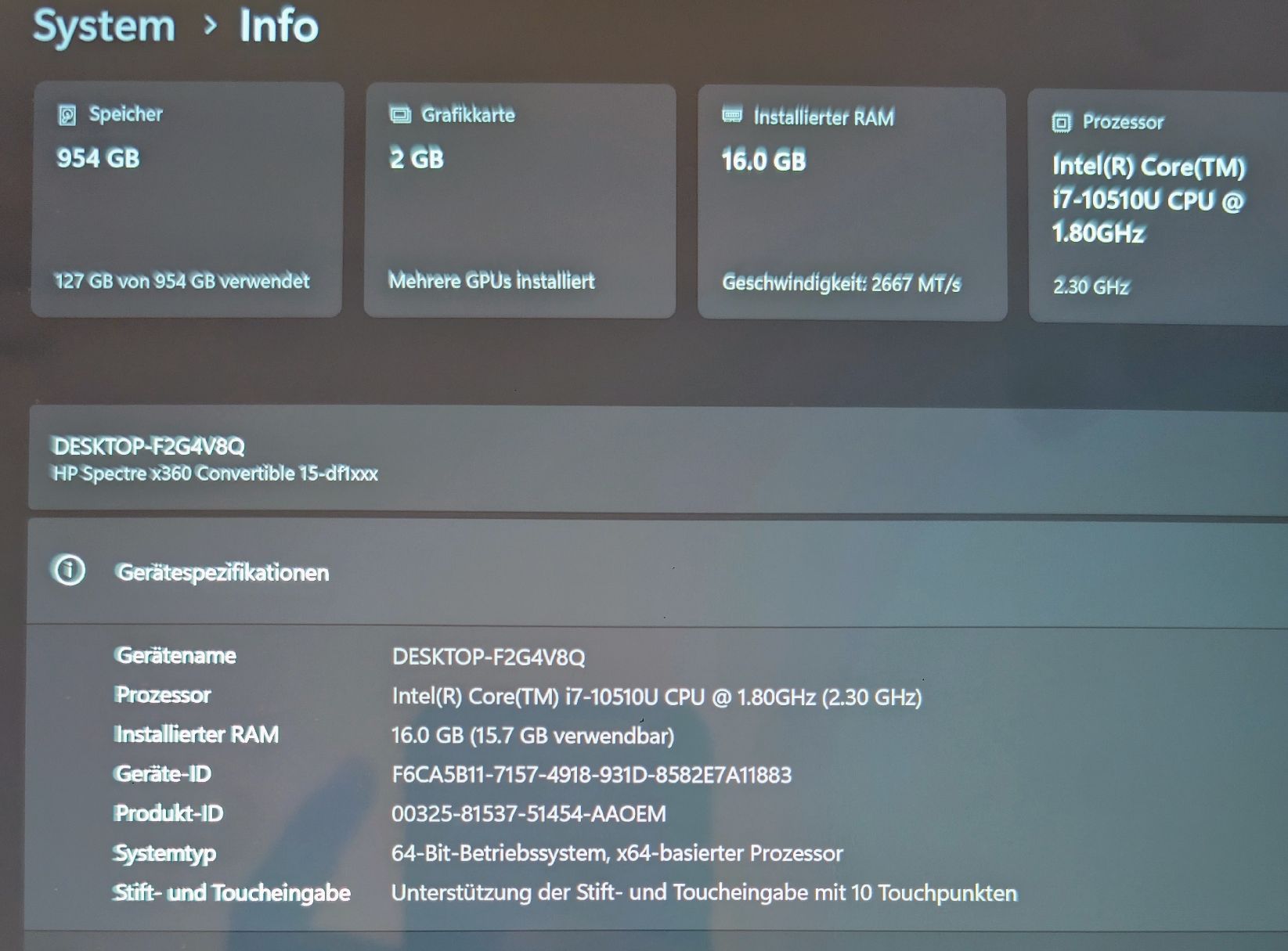Open the Prozessor i7-10510U card
Screen dimensions: 1288x951
pyautogui.click(x=1158, y=206)
